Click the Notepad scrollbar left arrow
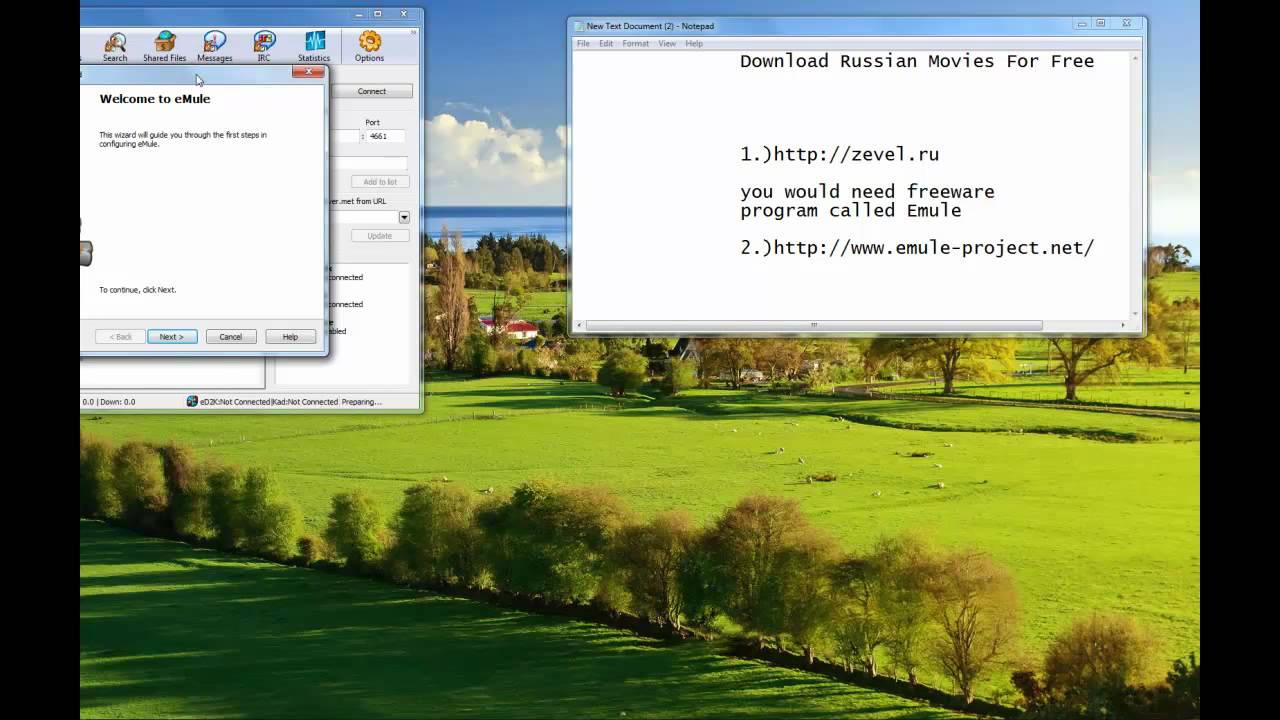 coord(579,325)
